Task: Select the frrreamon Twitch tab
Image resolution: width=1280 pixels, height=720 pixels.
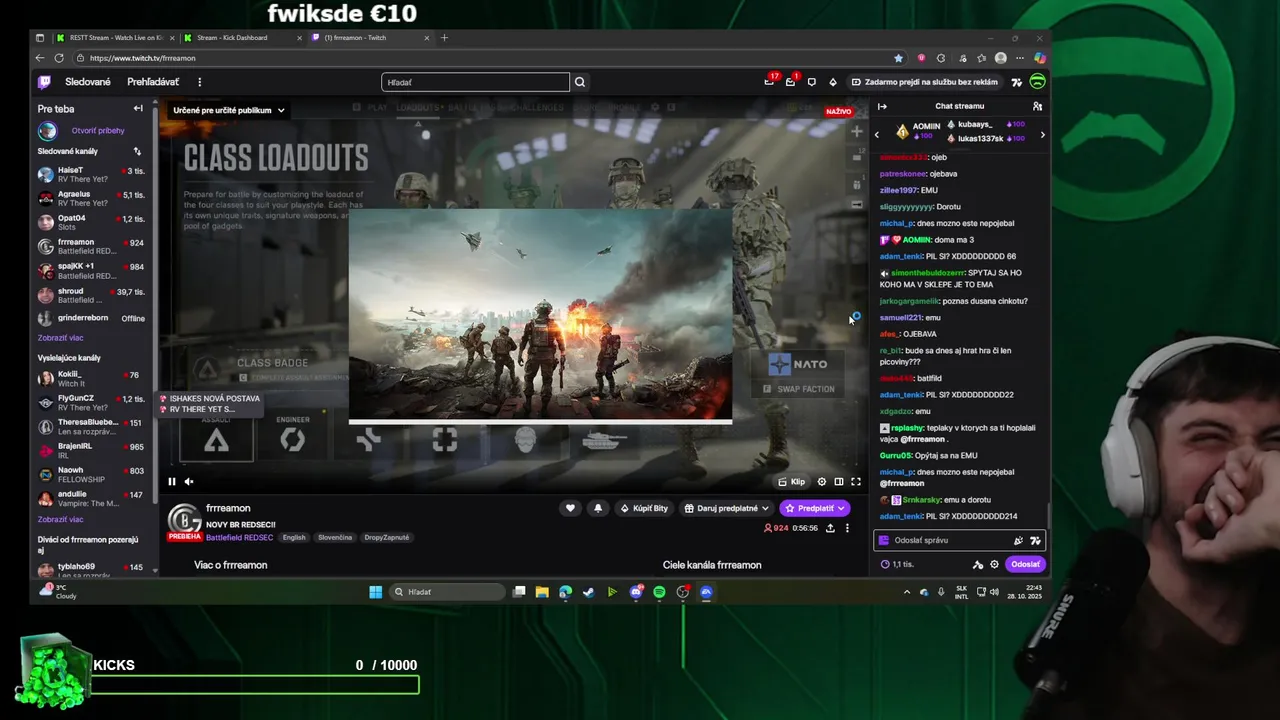Action: coord(370,38)
